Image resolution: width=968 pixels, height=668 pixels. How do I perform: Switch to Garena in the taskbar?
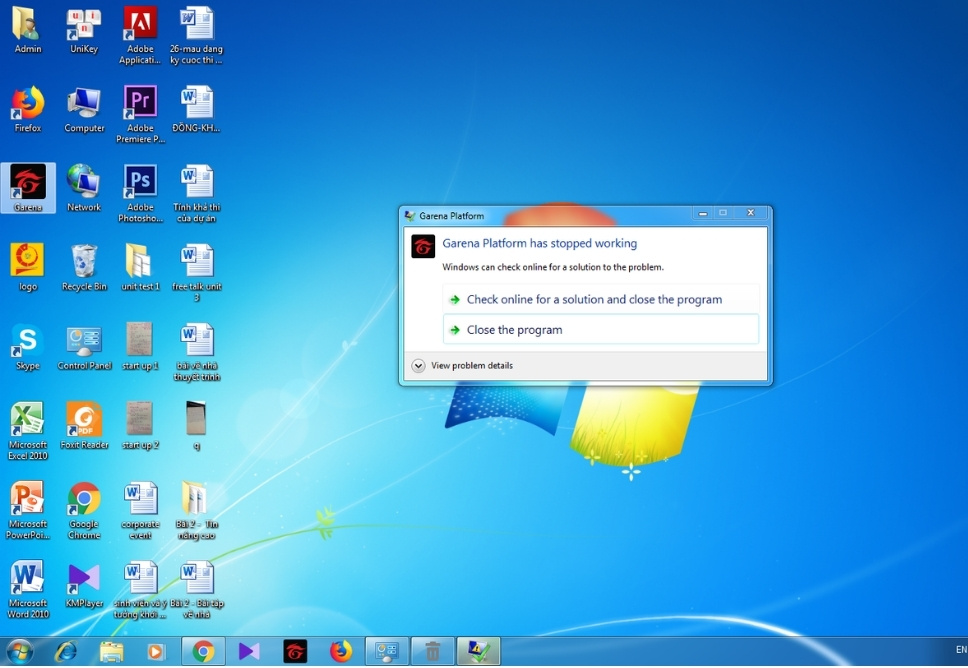tap(294, 651)
